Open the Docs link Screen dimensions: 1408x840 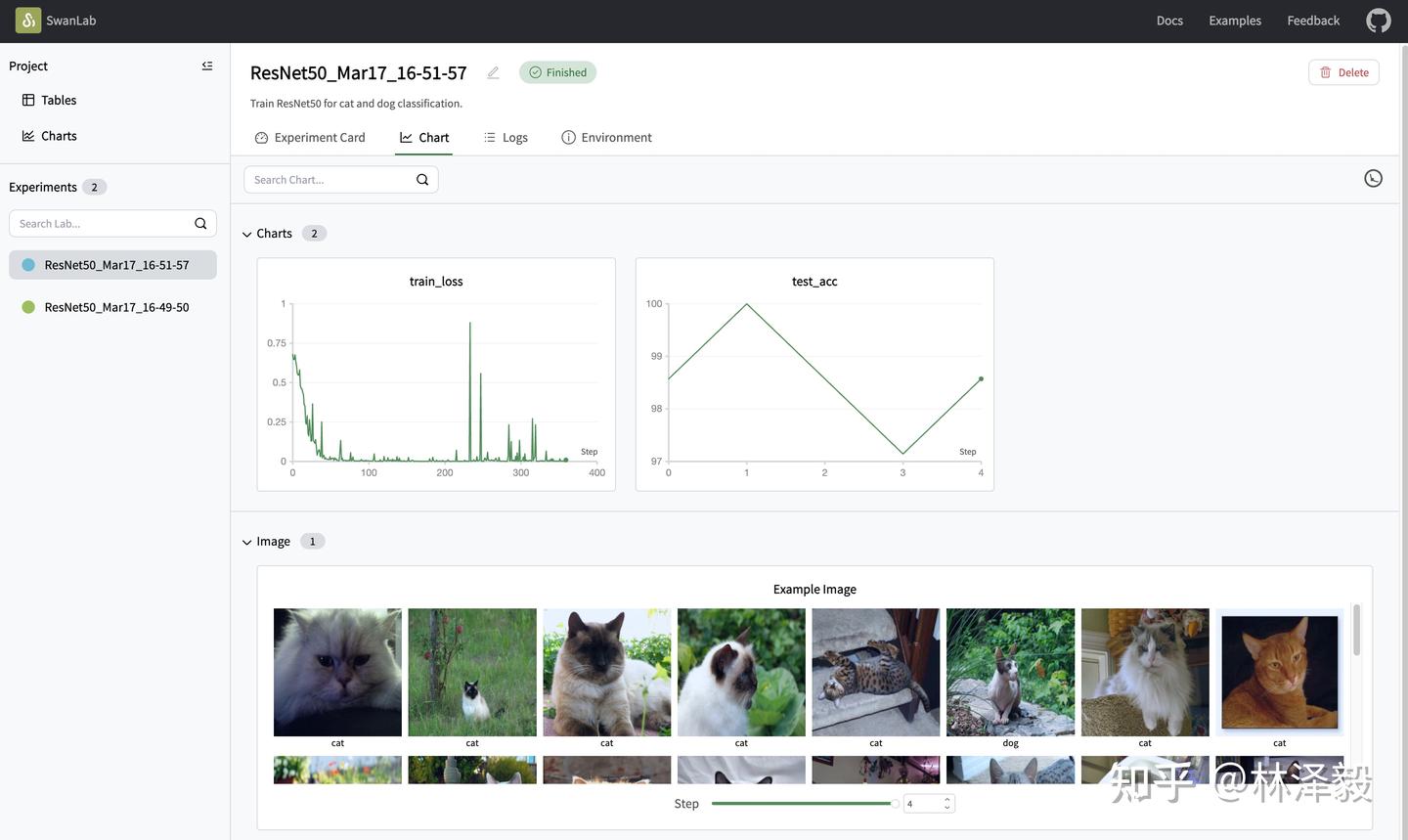(x=1169, y=21)
